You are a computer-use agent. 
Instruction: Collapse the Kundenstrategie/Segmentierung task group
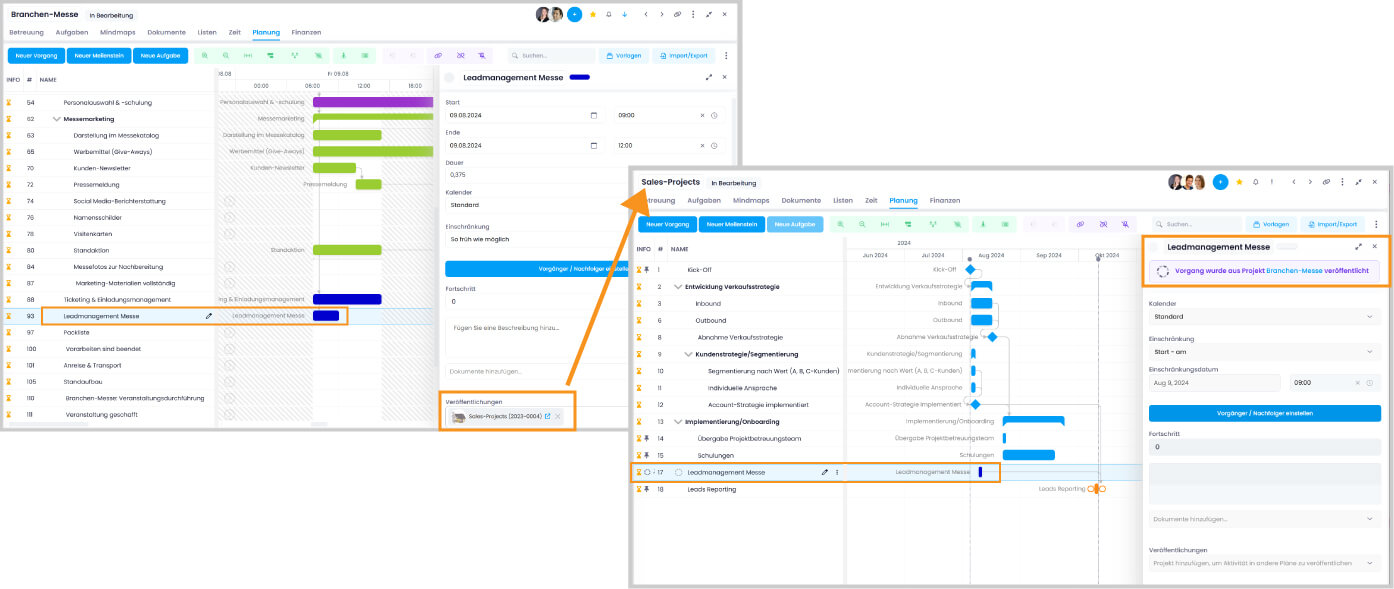(x=688, y=354)
